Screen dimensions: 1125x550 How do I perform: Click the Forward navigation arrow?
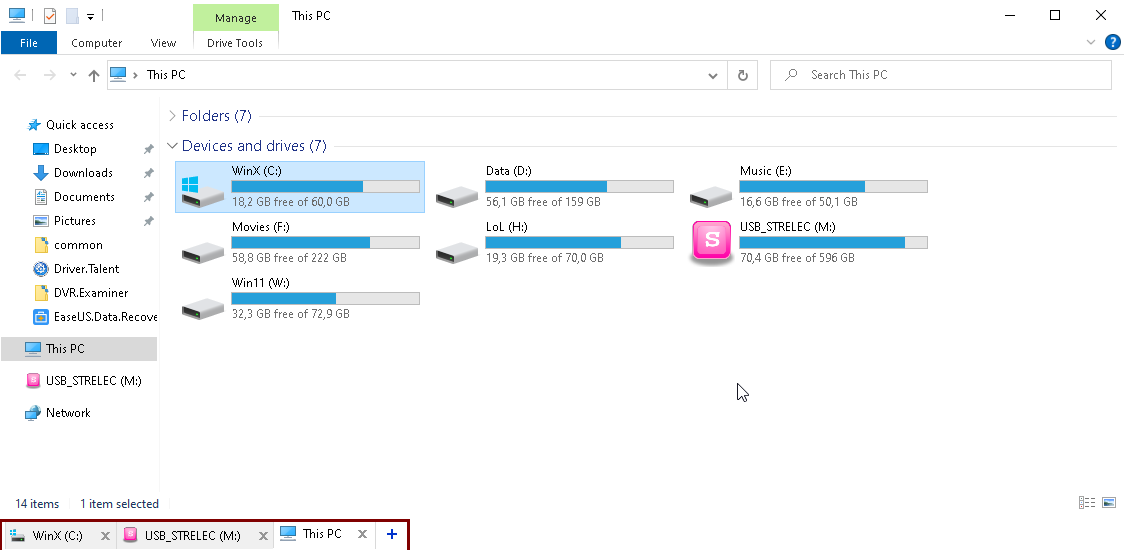(49, 75)
